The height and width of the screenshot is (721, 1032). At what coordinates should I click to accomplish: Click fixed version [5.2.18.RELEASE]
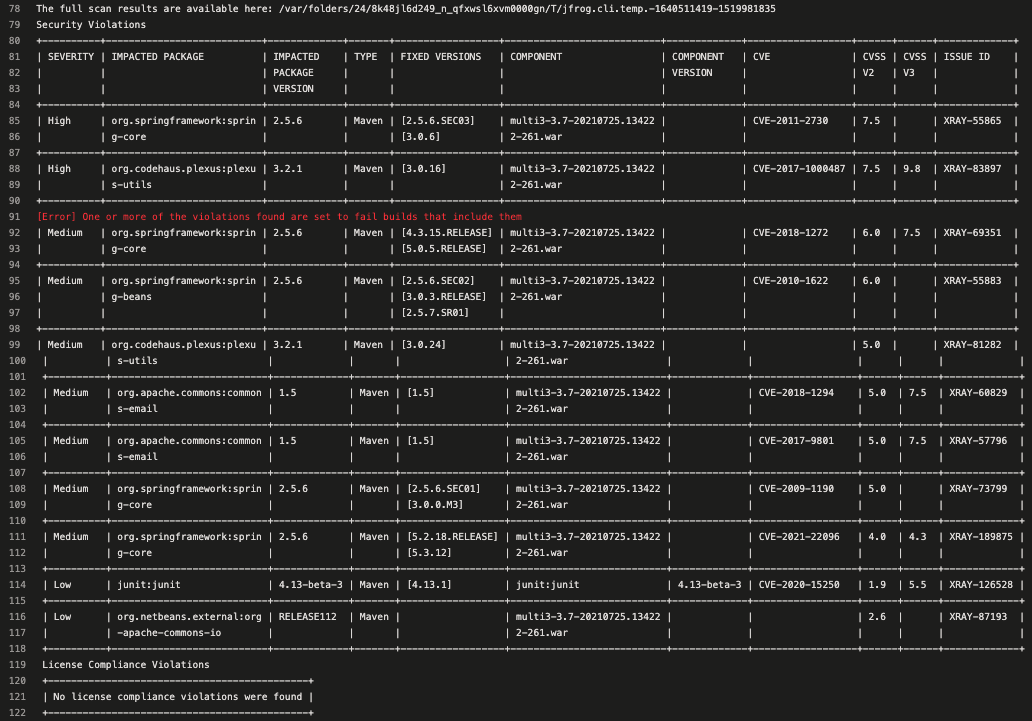[x=452, y=537]
